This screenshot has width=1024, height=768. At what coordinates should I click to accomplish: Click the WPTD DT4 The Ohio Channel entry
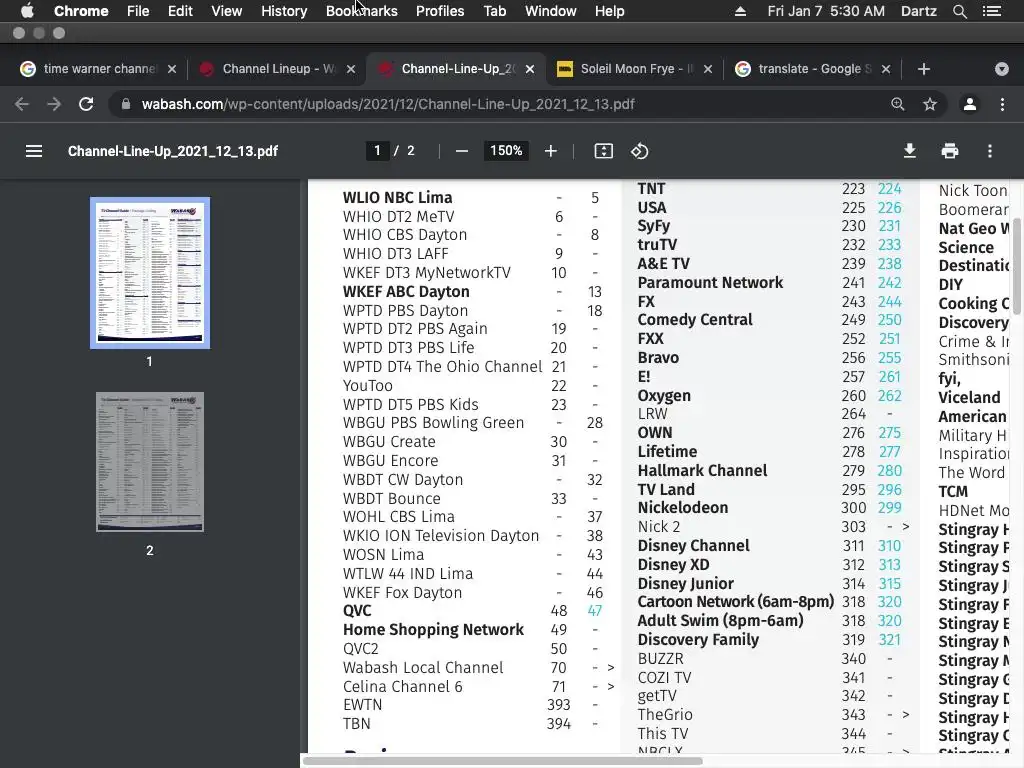[x=442, y=366]
